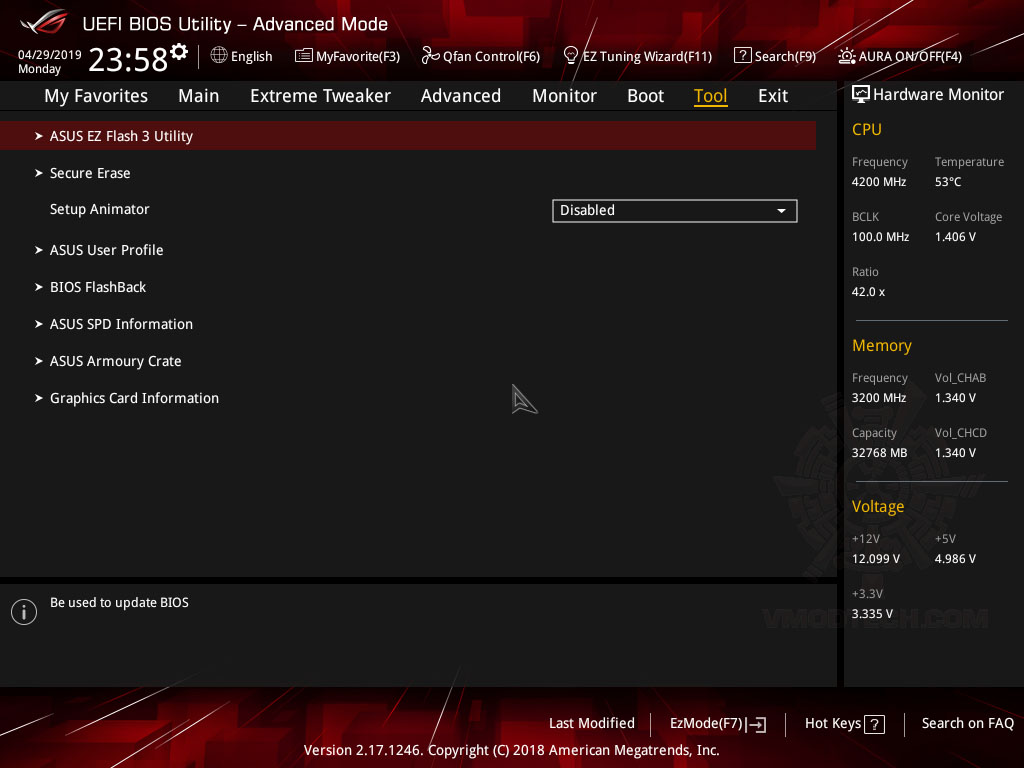Click the AURA light icon
Image resolution: width=1024 pixels, height=768 pixels.
(846, 56)
